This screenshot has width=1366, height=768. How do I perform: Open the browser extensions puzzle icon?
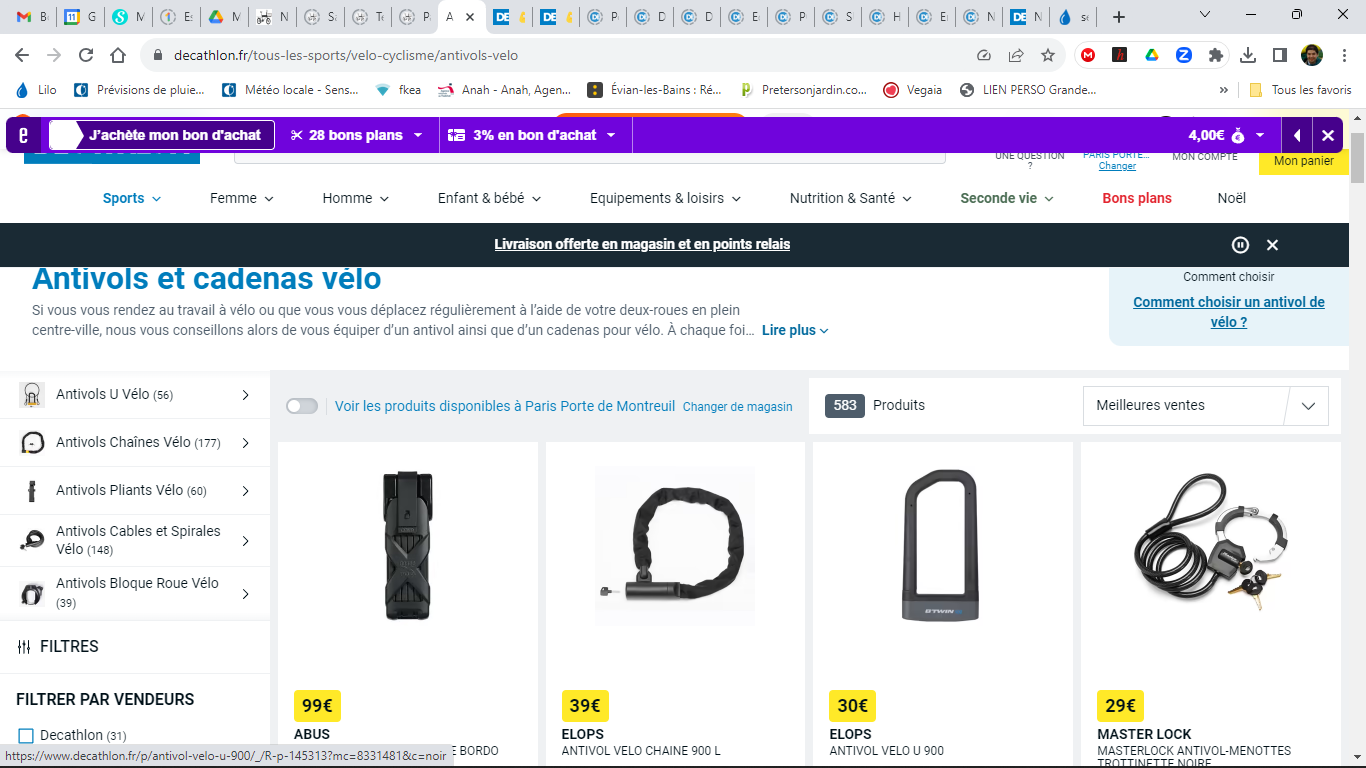[x=1216, y=55]
